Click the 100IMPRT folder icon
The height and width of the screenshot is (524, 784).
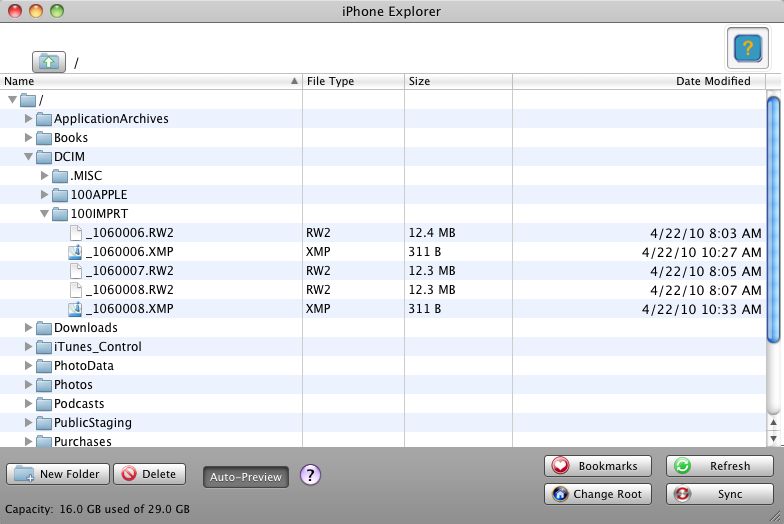point(60,214)
